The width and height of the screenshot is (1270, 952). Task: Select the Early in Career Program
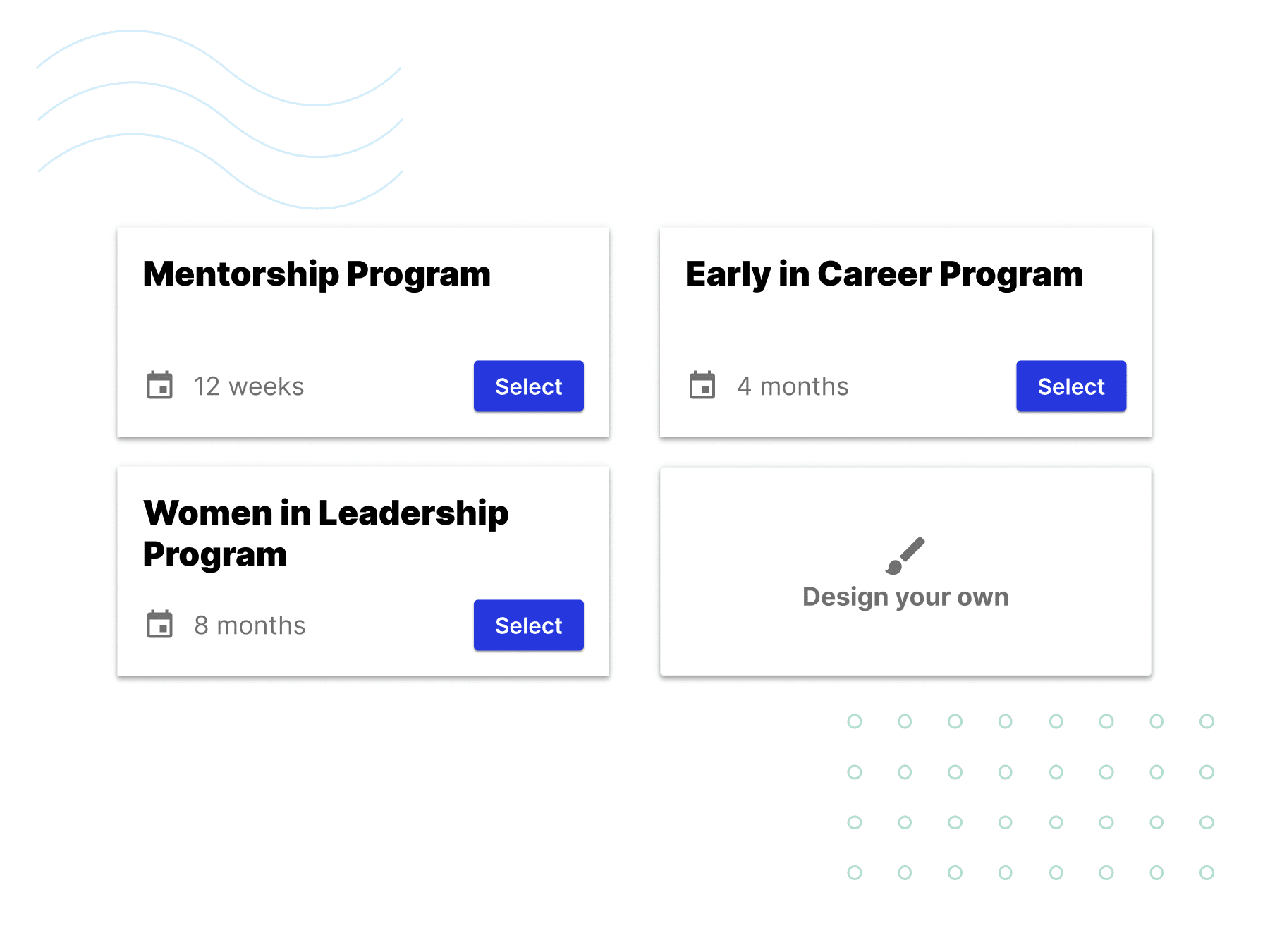pos(1070,386)
